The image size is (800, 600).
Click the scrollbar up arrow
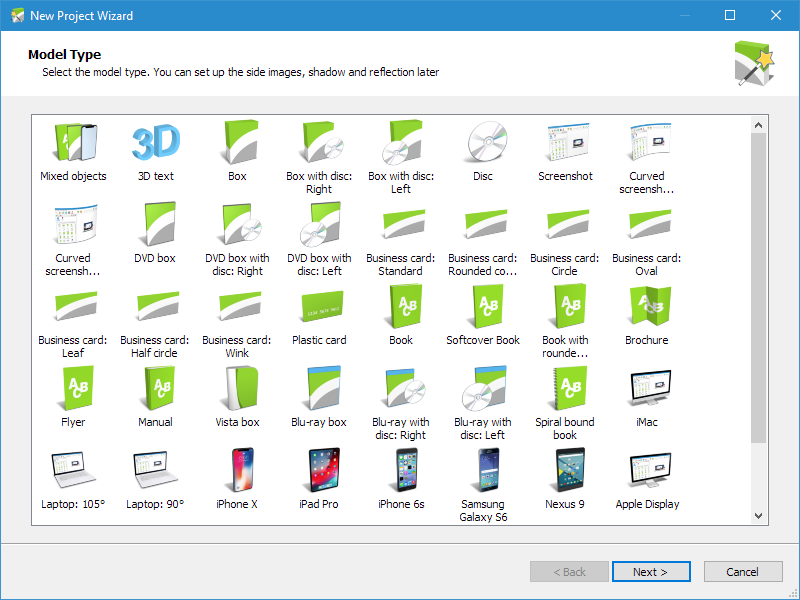click(759, 124)
